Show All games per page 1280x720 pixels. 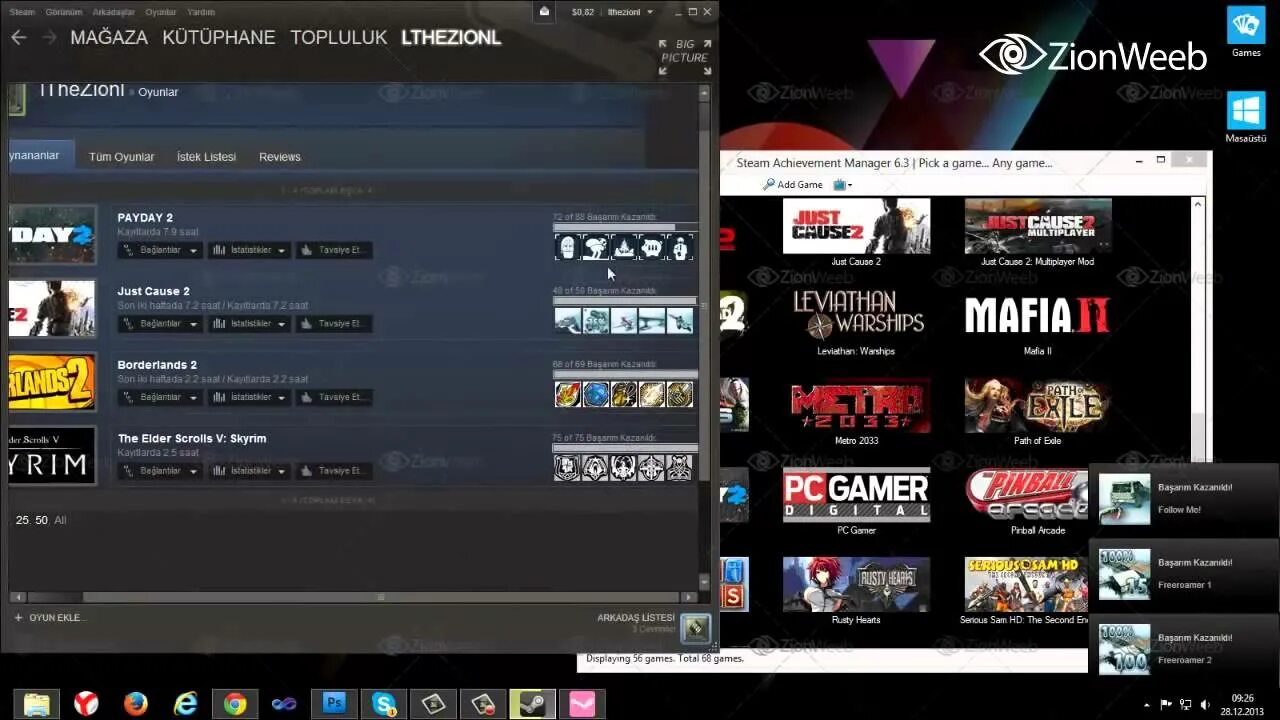tap(60, 520)
